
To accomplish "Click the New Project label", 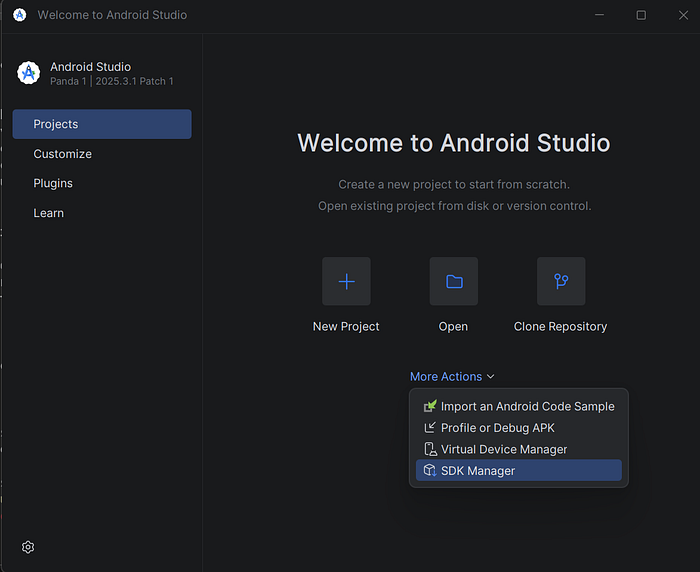I will coord(346,326).
